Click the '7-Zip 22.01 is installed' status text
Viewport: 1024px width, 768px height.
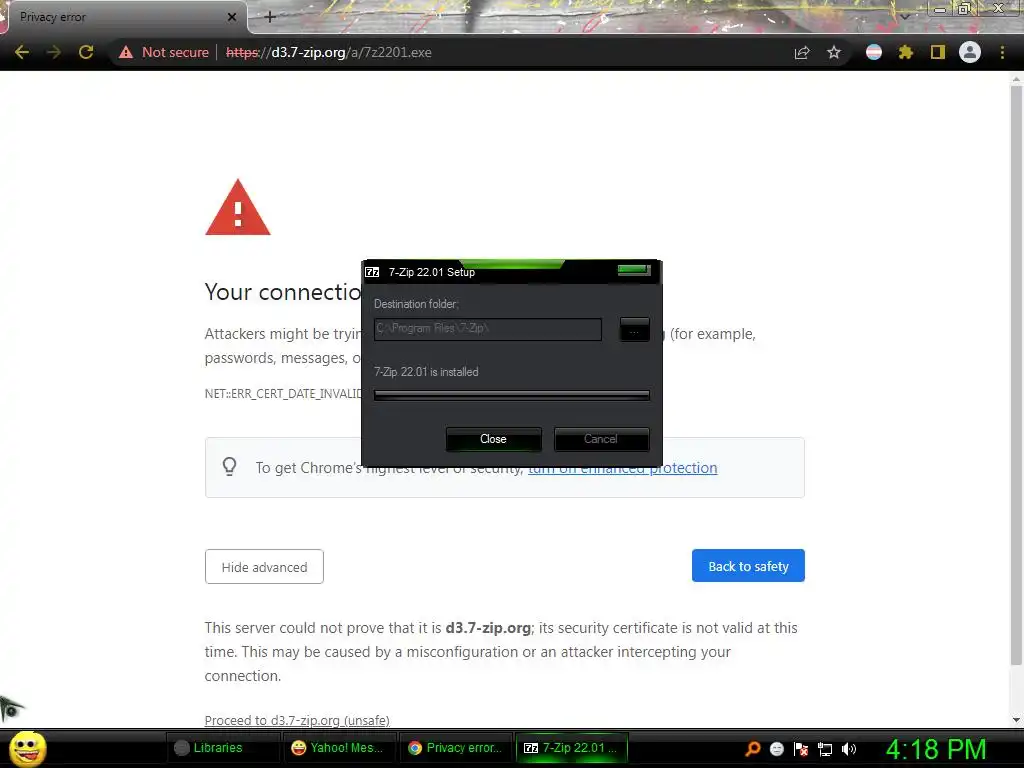click(x=426, y=372)
